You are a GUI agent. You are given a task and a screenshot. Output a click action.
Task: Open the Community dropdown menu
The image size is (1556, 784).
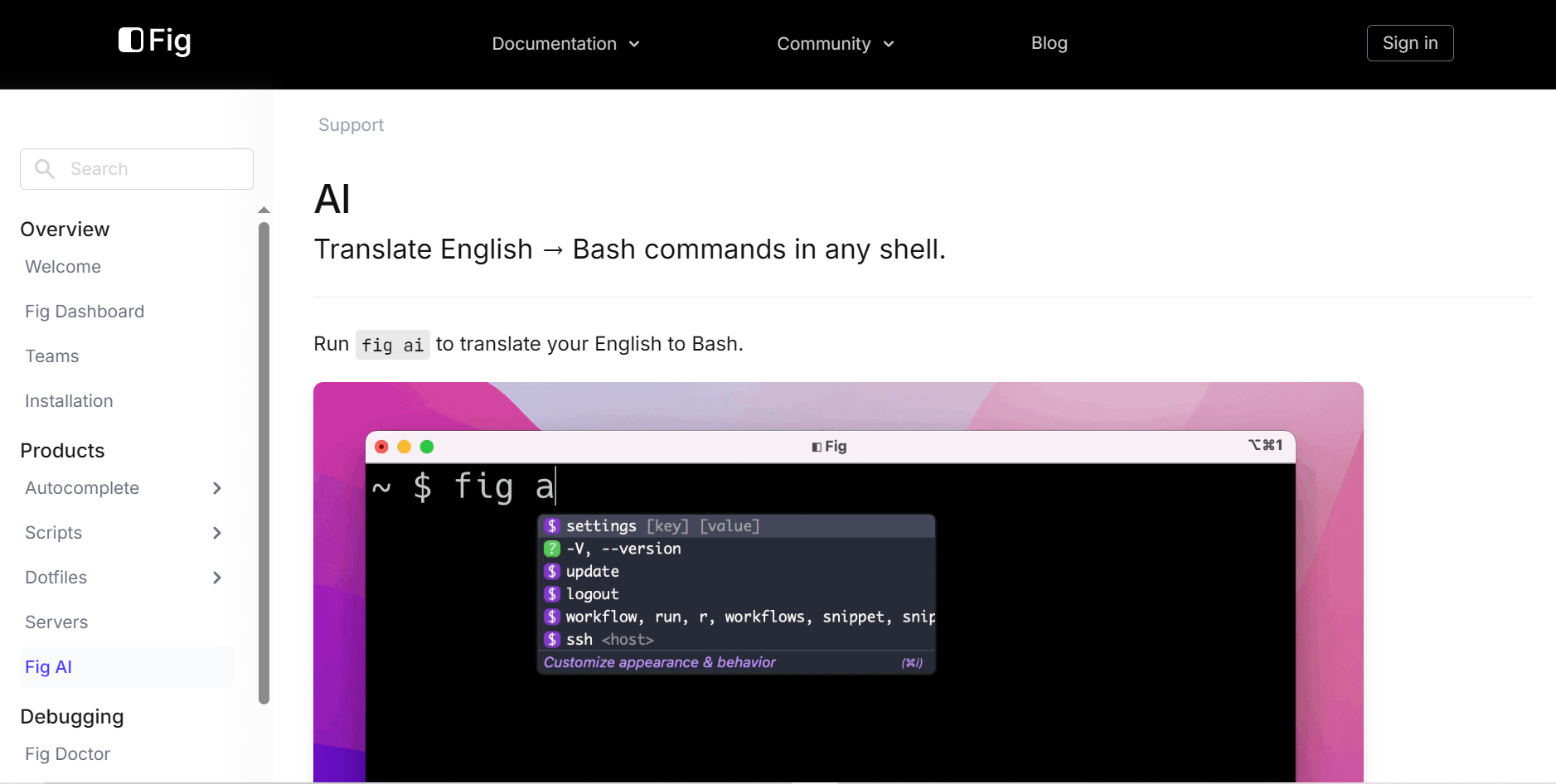[x=836, y=44]
